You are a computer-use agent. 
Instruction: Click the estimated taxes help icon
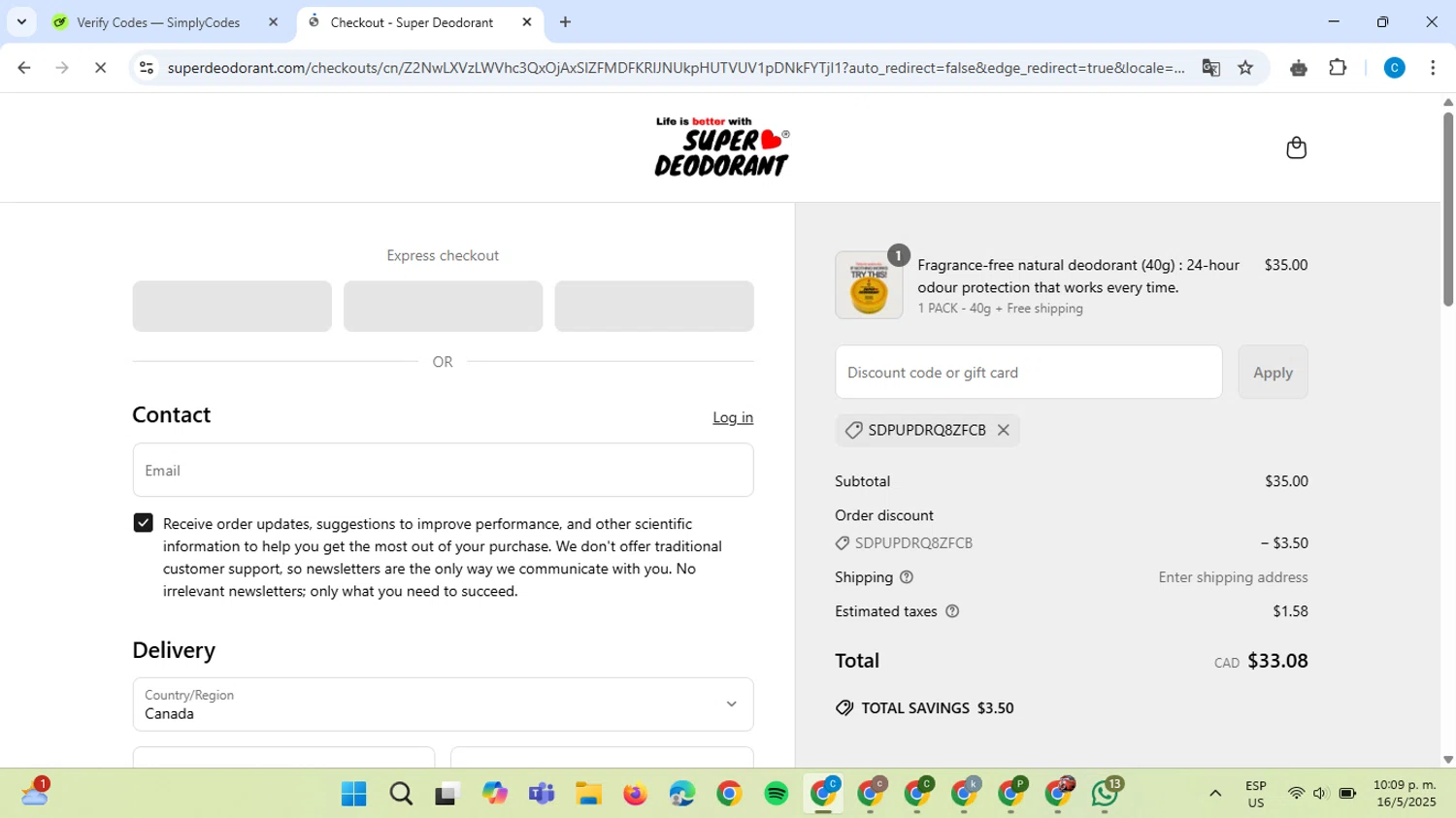(x=952, y=611)
